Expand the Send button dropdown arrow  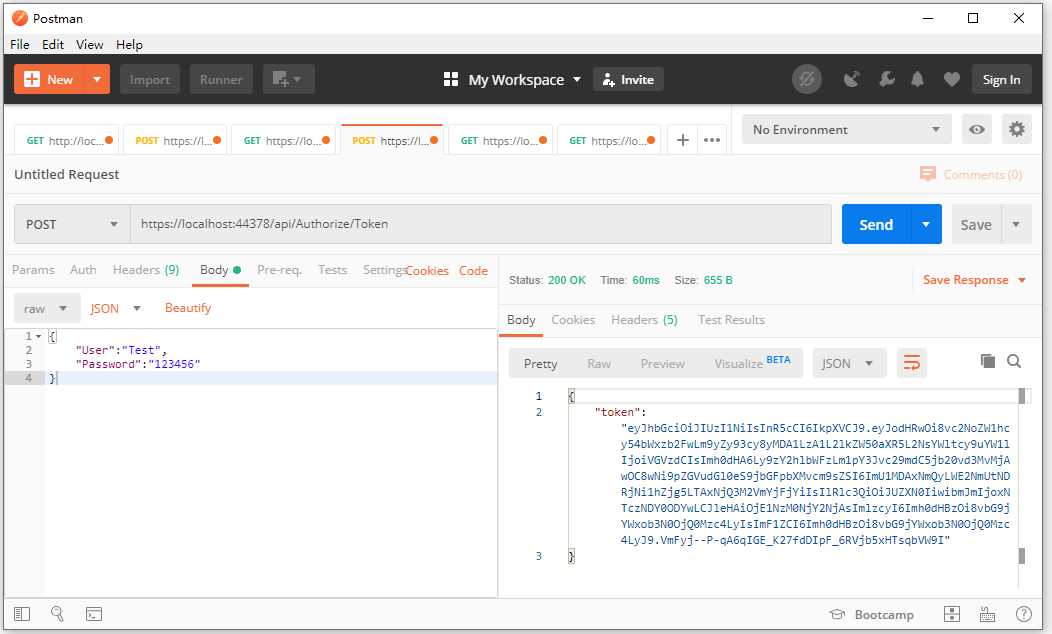click(927, 224)
